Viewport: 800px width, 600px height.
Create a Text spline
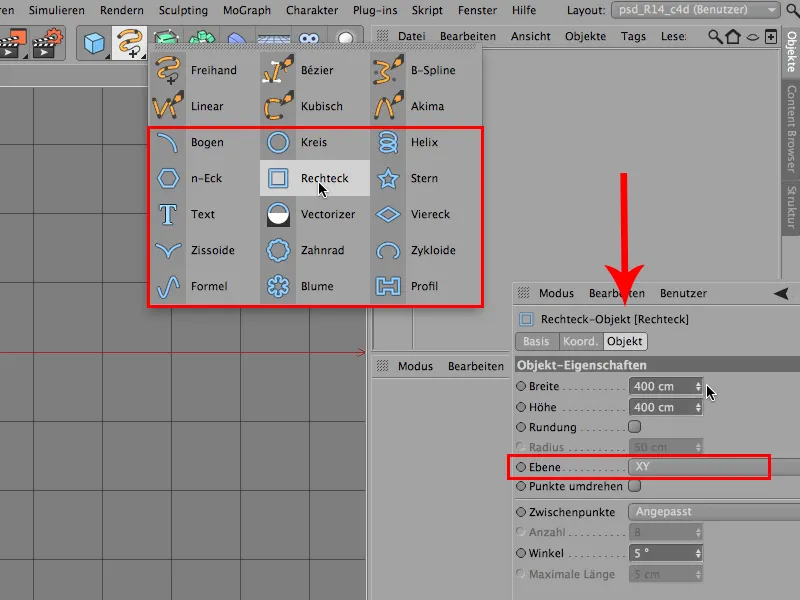point(204,214)
